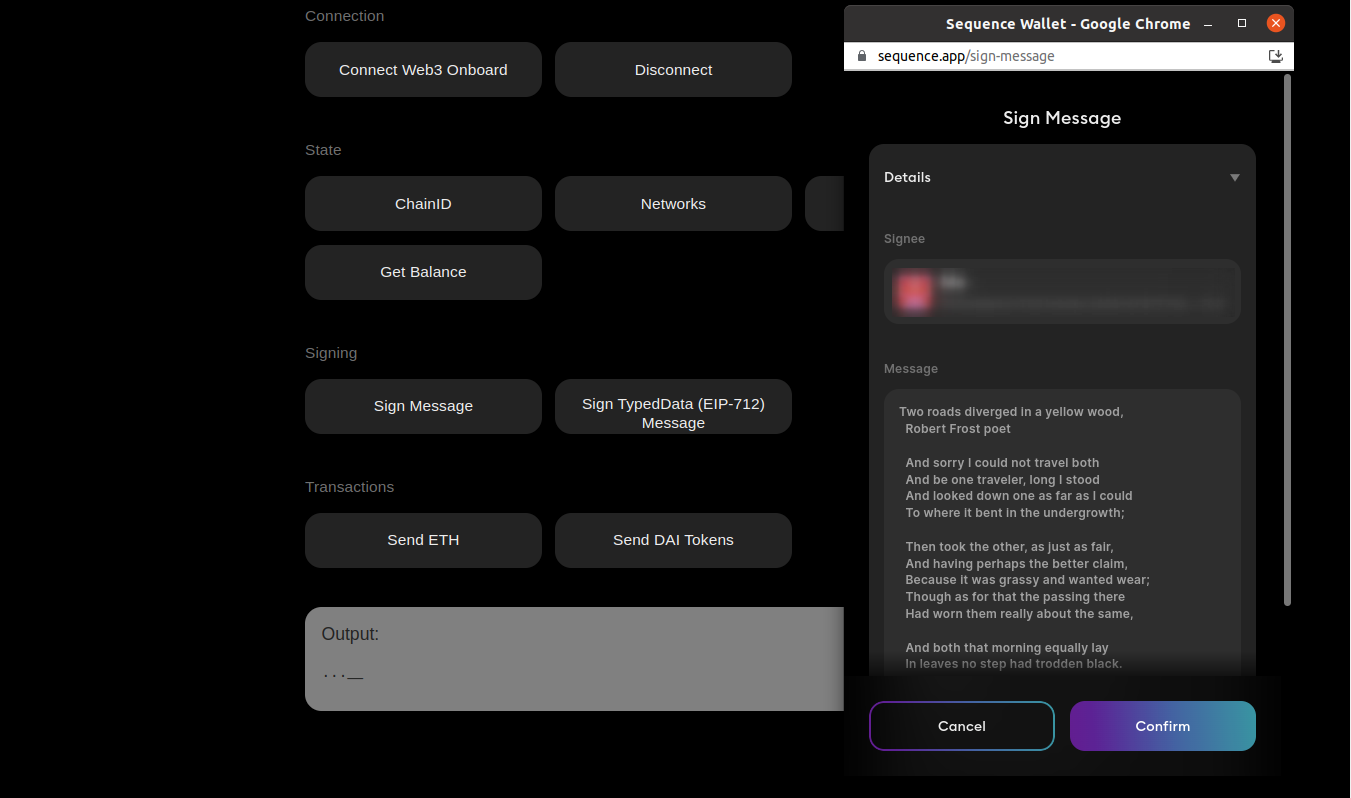
Task: Click the Networks button
Action: tap(673, 204)
